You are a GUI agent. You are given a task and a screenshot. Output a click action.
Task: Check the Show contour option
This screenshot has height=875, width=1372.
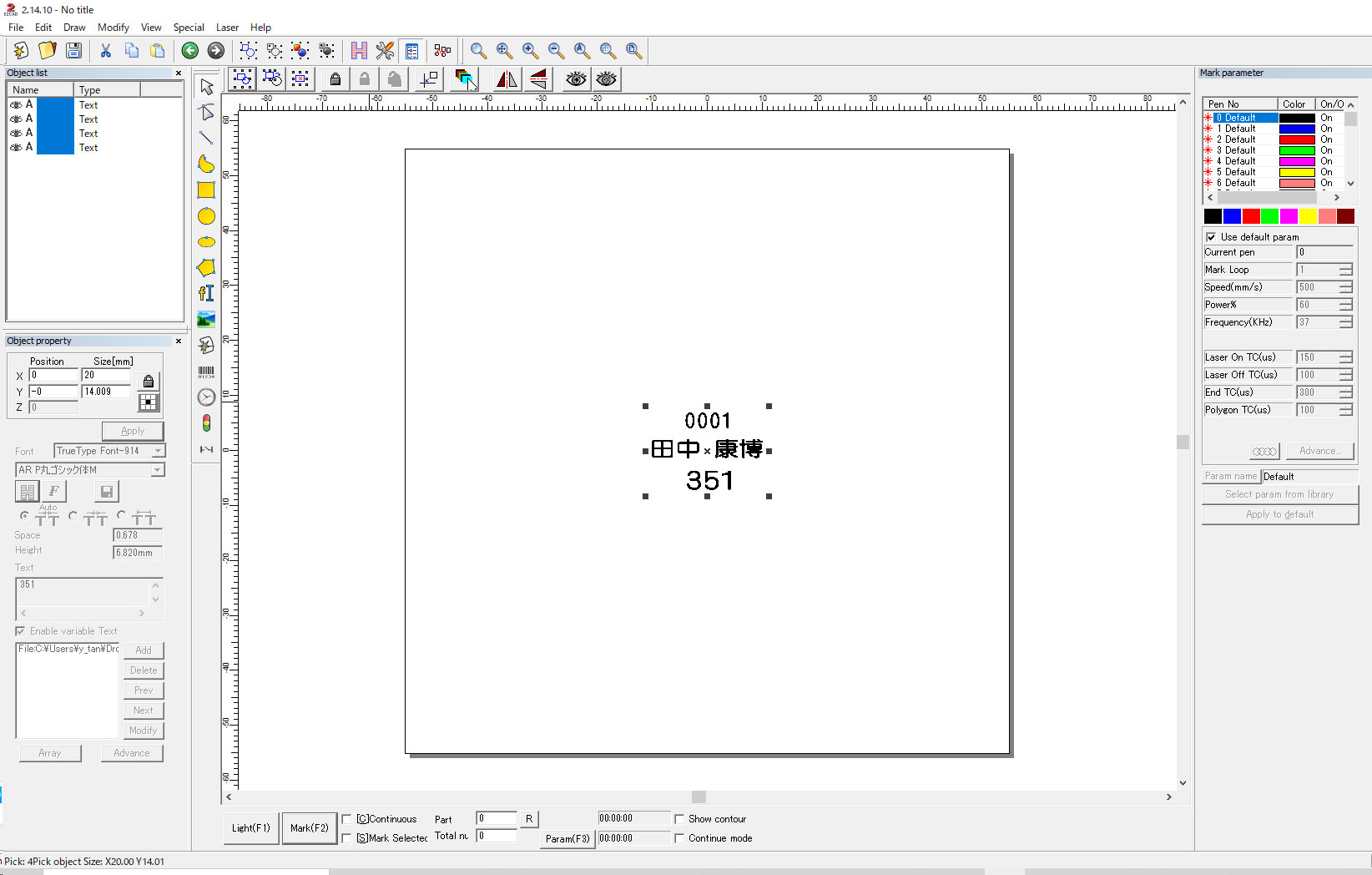click(x=679, y=819)
